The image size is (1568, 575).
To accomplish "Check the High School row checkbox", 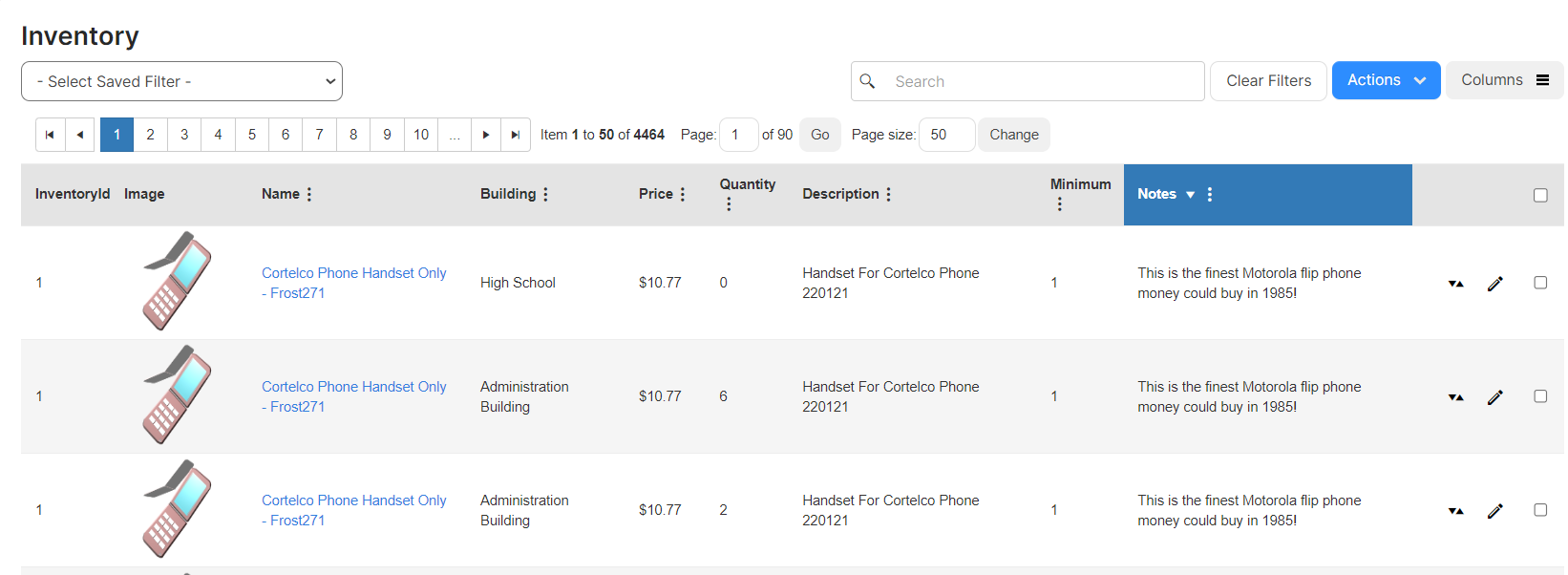I will click(x=1540, y=283).
